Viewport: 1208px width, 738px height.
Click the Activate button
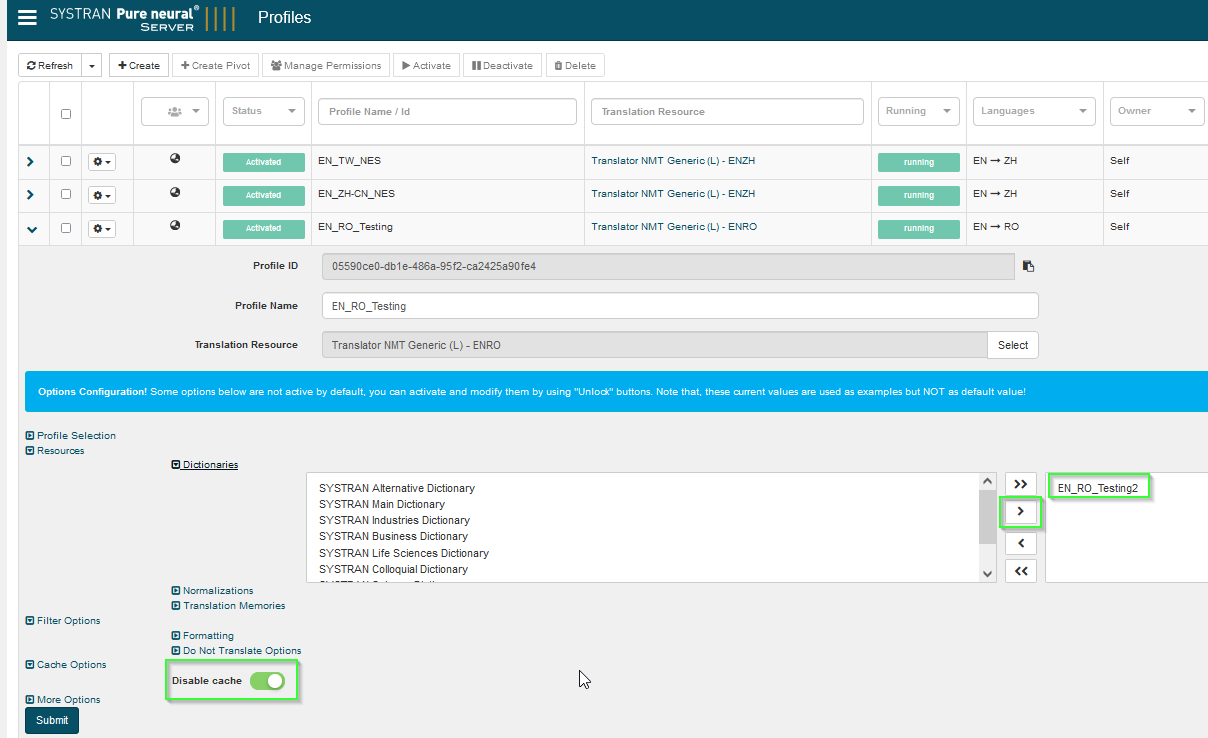[426, 65]
